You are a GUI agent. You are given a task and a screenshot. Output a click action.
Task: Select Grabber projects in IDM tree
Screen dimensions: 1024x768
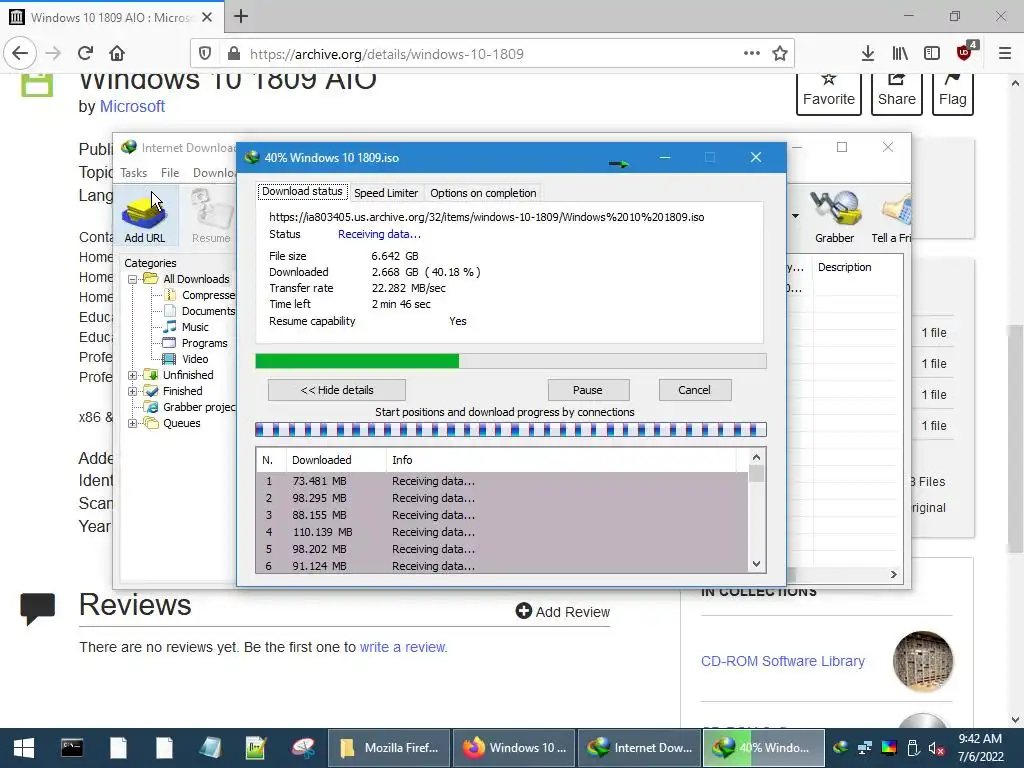click(199, 408)
